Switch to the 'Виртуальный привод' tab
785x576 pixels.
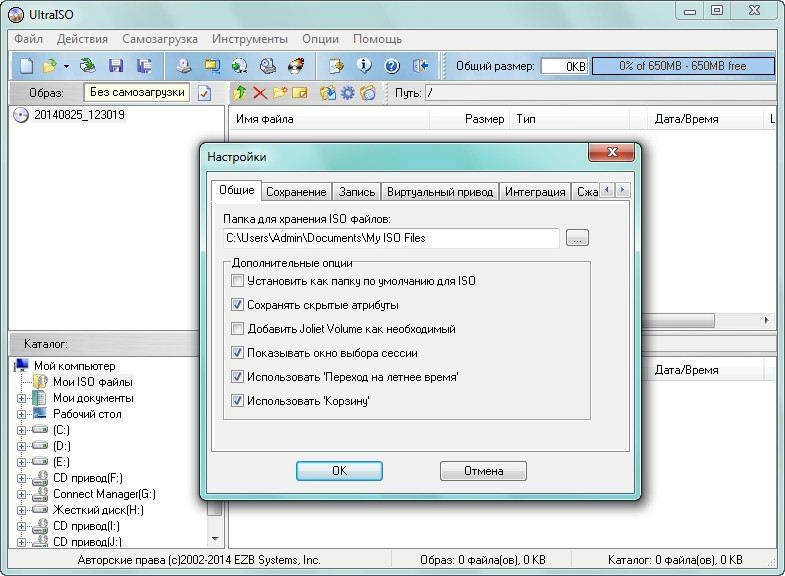(x=440, y=192)
